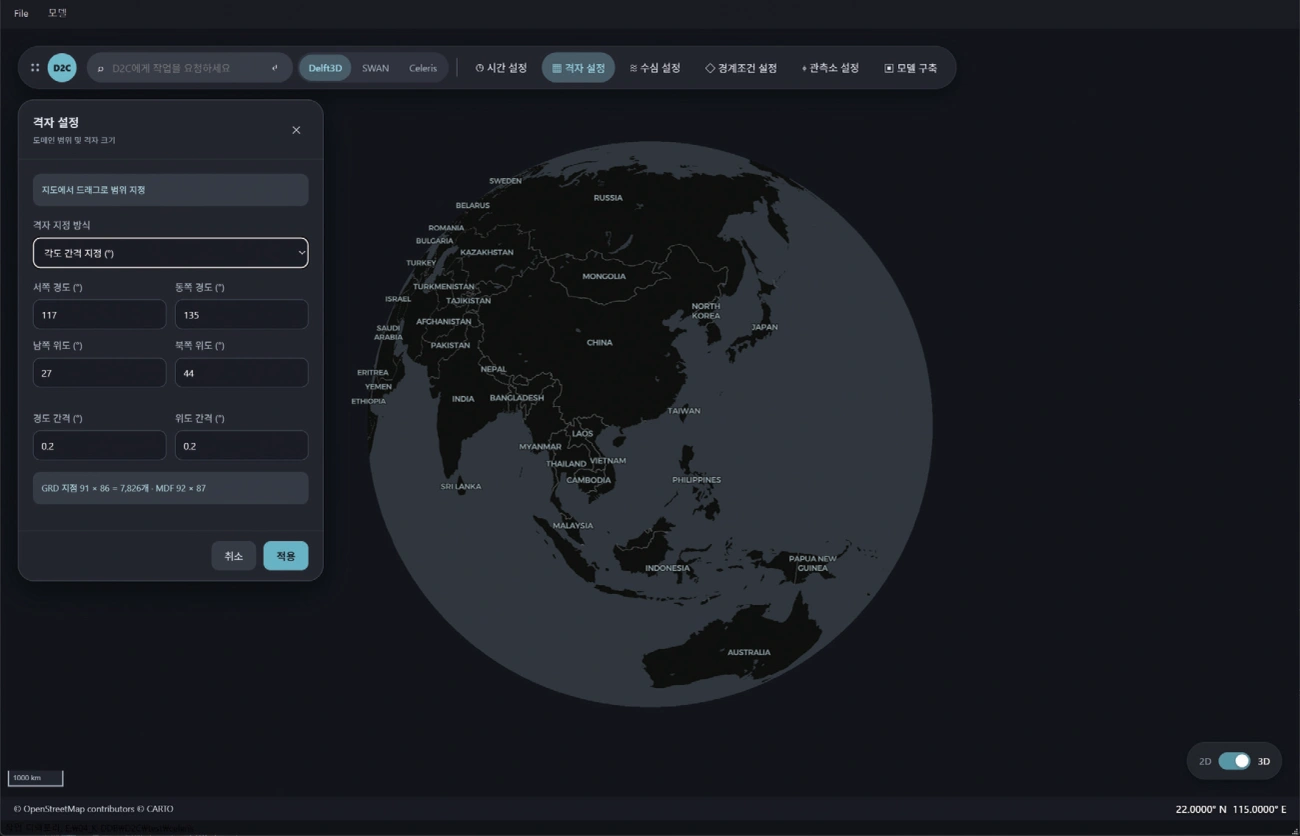1300x836 pixels.
Task: Click 지도에서 드래그로 범위 지정 button
Action: (171, 190)
